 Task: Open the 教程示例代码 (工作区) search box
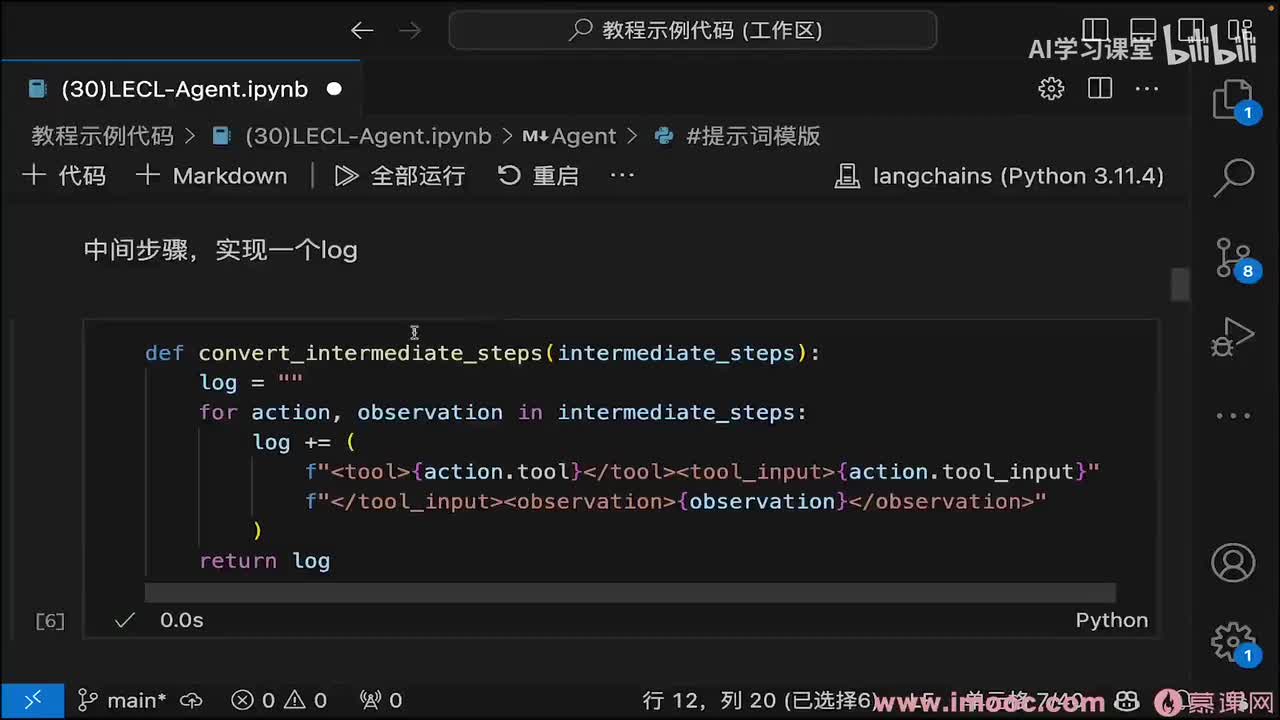[x=693, y=30]
